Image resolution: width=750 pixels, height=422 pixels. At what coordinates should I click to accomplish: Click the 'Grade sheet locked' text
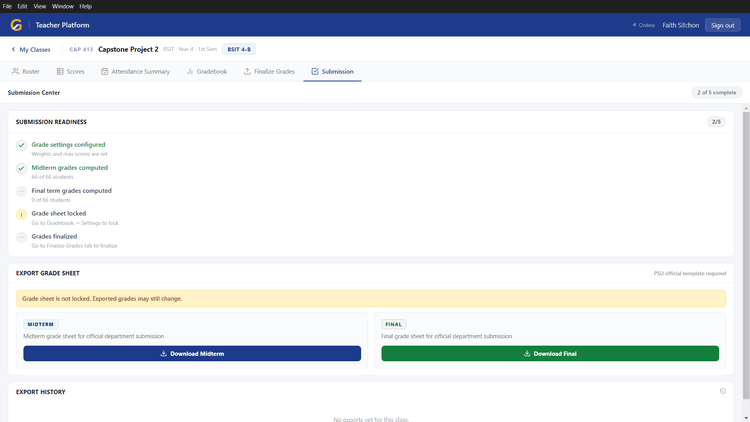59,213
